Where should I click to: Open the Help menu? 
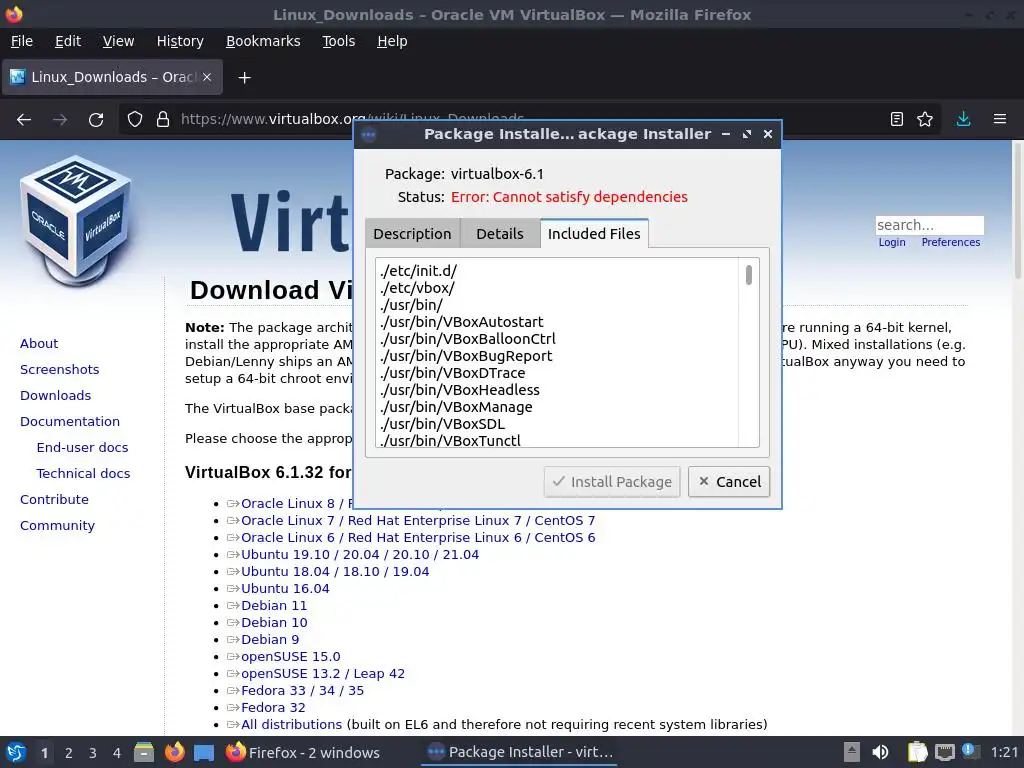tap(392, 41)
